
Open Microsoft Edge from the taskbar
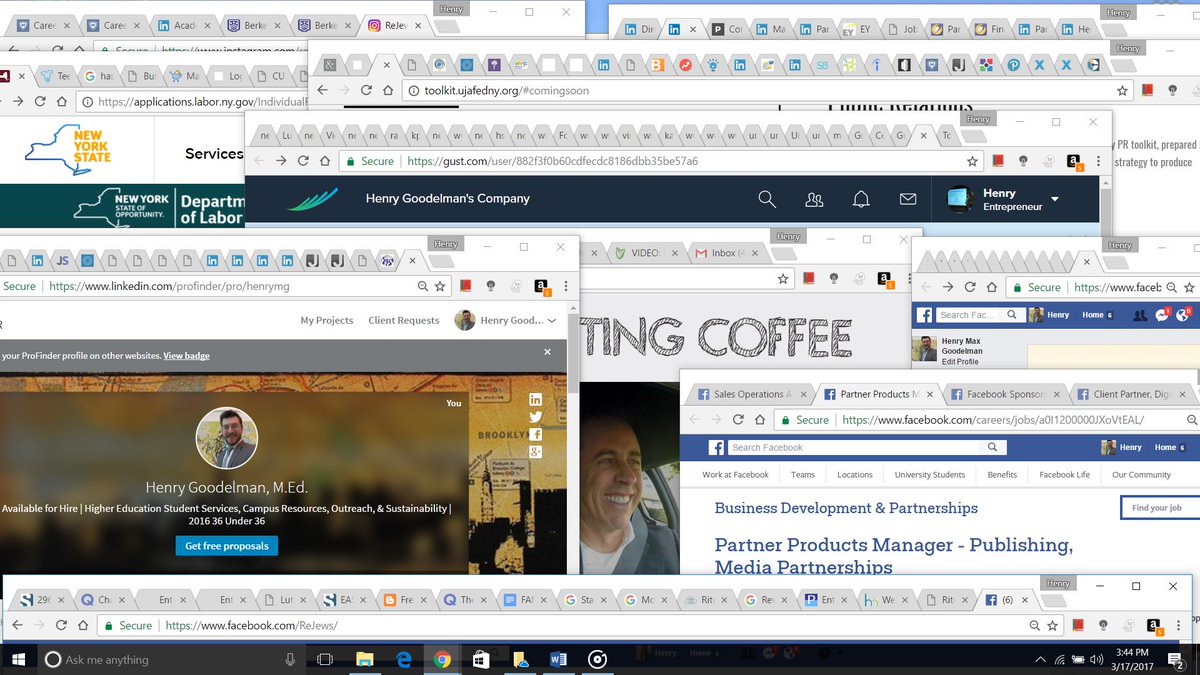(404, 659)
